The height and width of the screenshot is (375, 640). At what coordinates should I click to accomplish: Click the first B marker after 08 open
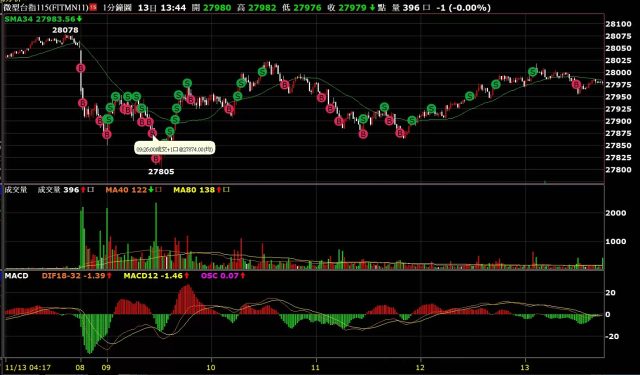click(81, 68)
